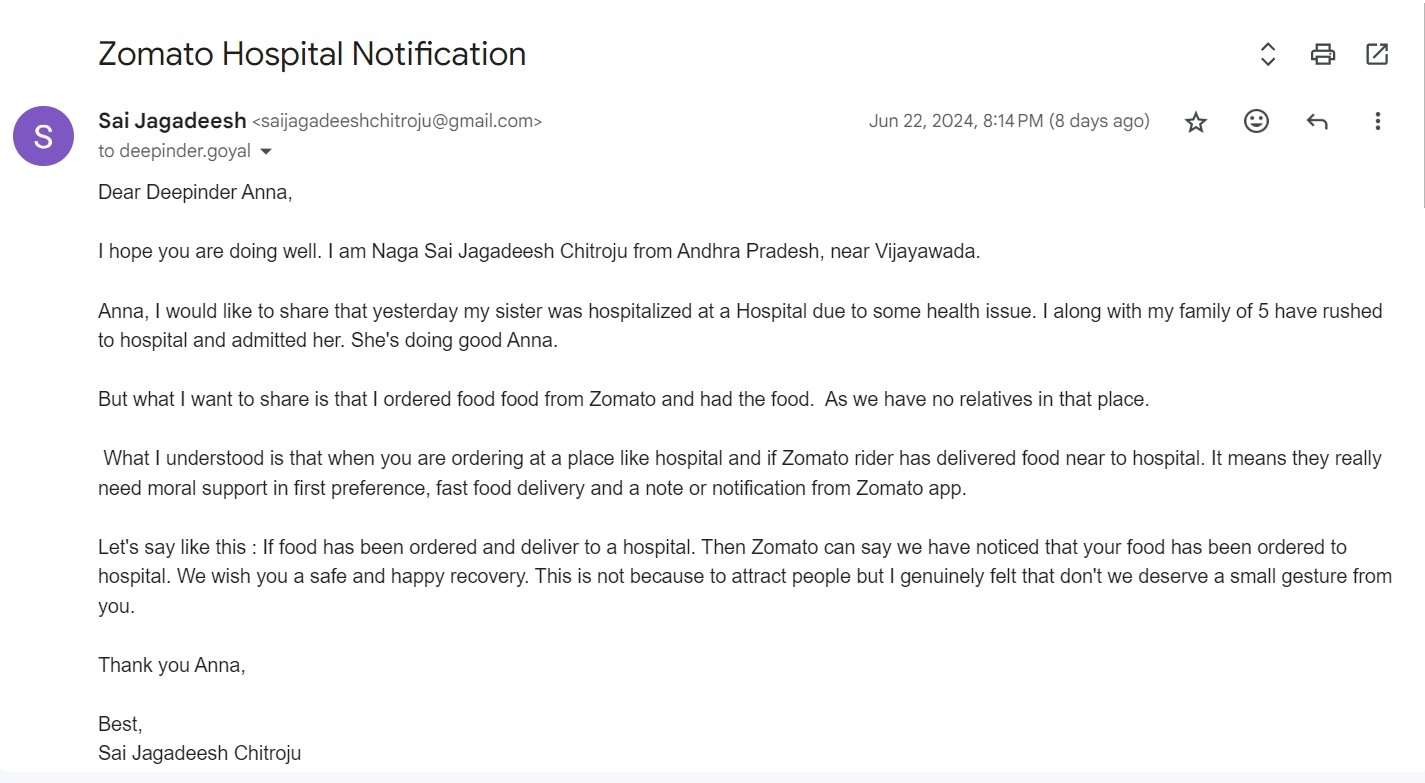Screen dimensions: 1425x783
Task: Show details arrow next to deepinder.goyal
Action: tap(266, 152)
